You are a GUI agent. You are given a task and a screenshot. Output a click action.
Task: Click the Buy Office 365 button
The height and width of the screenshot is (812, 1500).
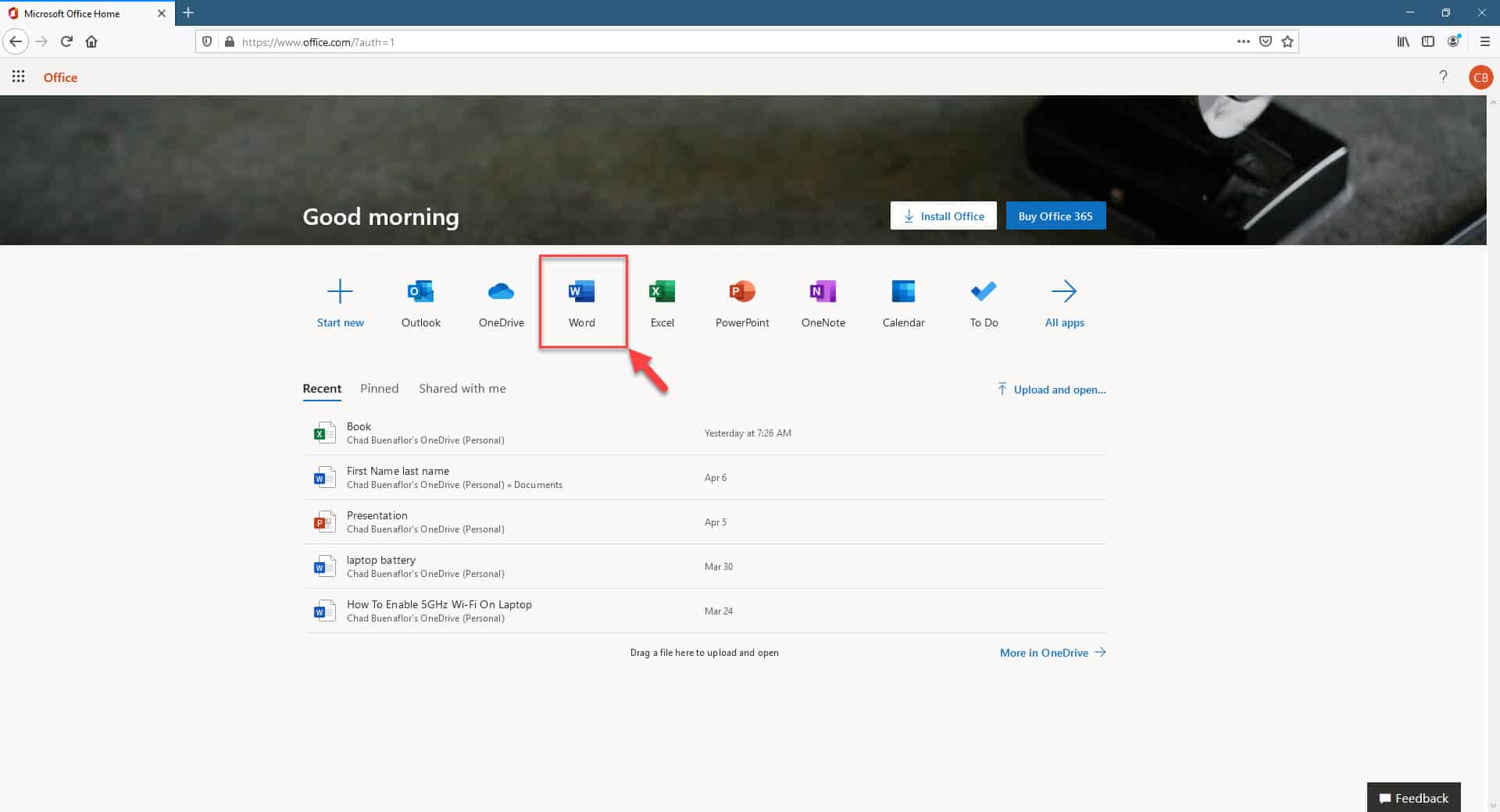click(1055, 216)
